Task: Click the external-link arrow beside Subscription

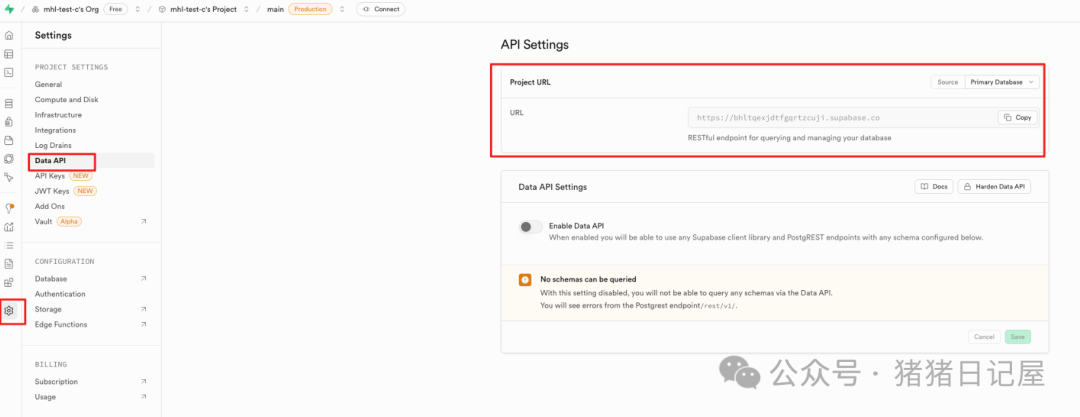Action: coord(143,382)
